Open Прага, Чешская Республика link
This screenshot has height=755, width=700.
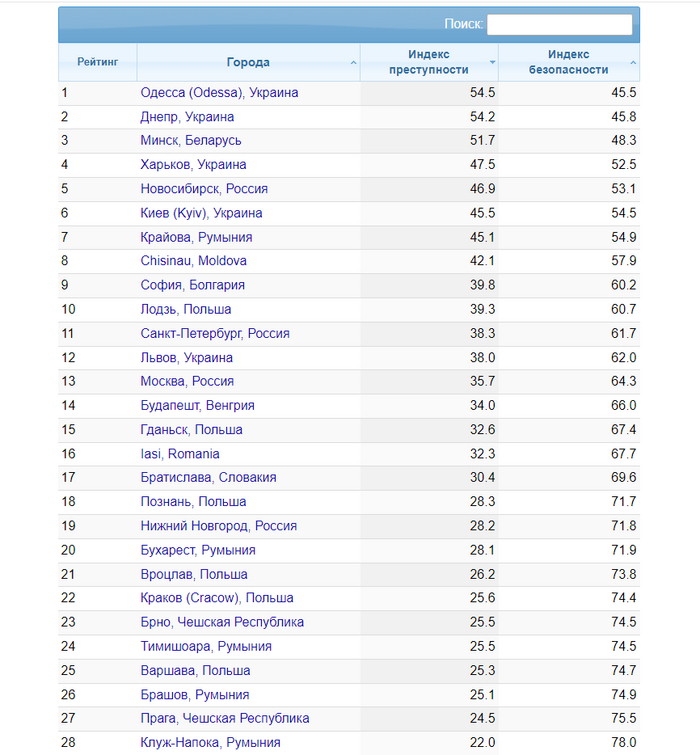pyautogui.click(x=225, y=718)
